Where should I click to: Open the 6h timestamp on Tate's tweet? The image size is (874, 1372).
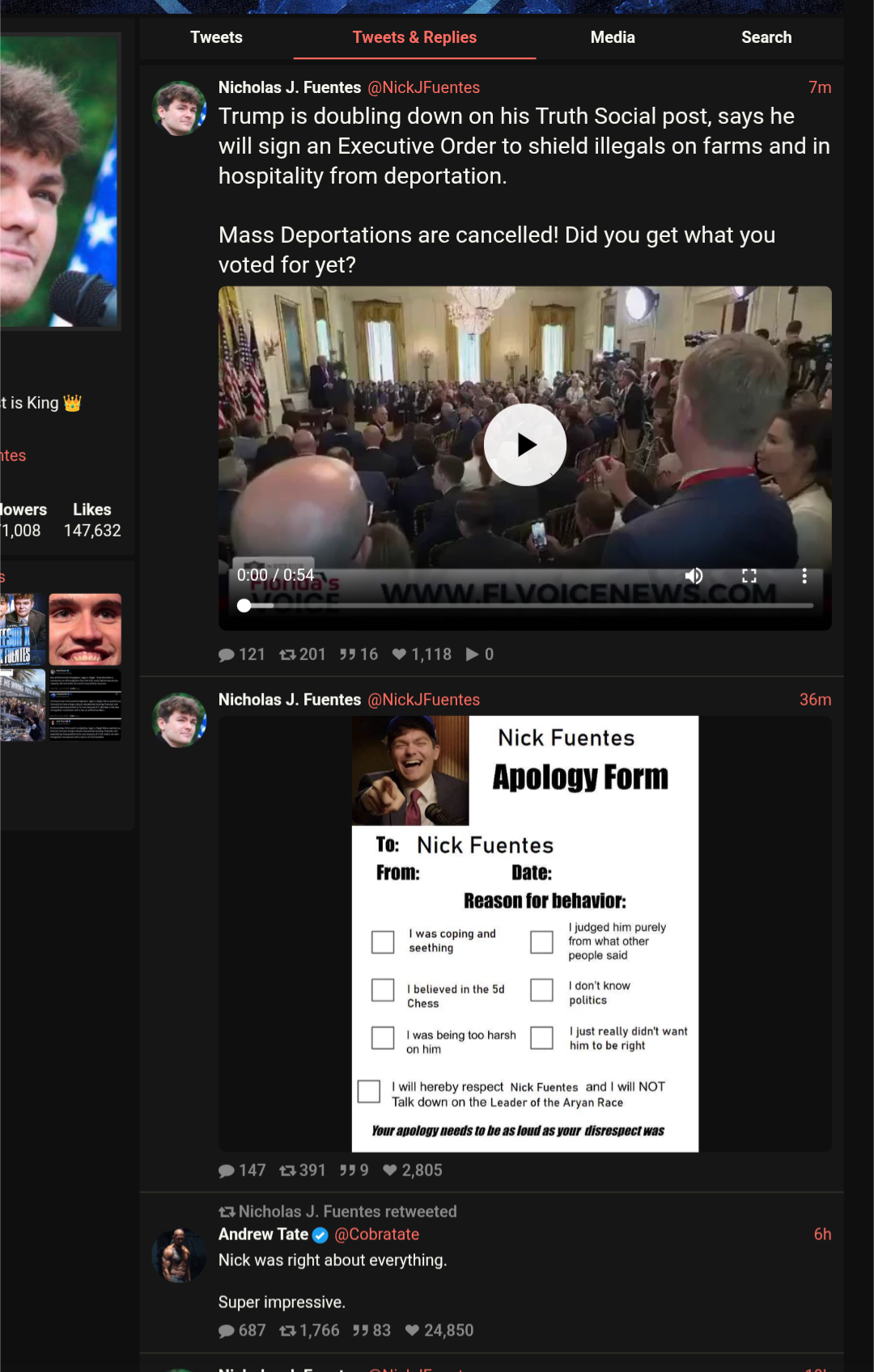pyautogui.click(x=822, y=1234)
